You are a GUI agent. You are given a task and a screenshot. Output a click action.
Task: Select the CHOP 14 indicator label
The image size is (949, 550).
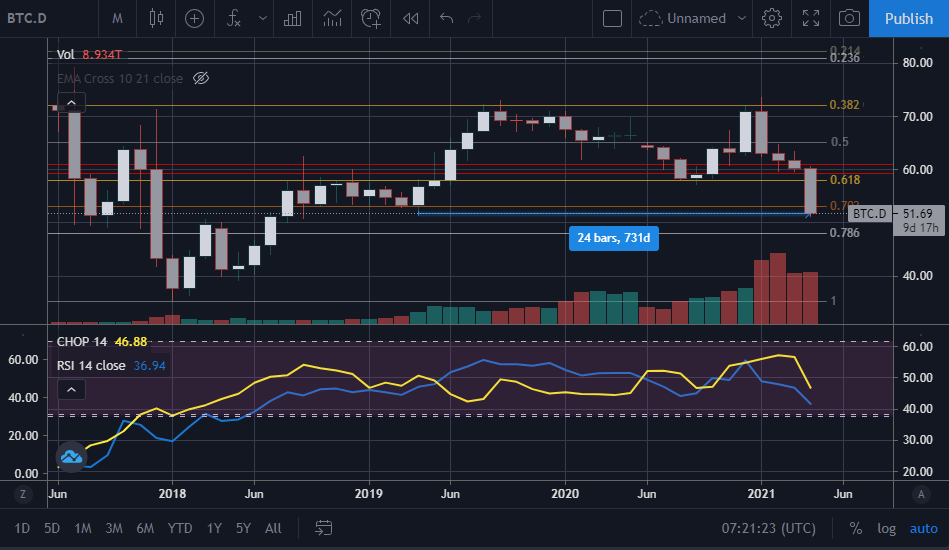point(82,342)
